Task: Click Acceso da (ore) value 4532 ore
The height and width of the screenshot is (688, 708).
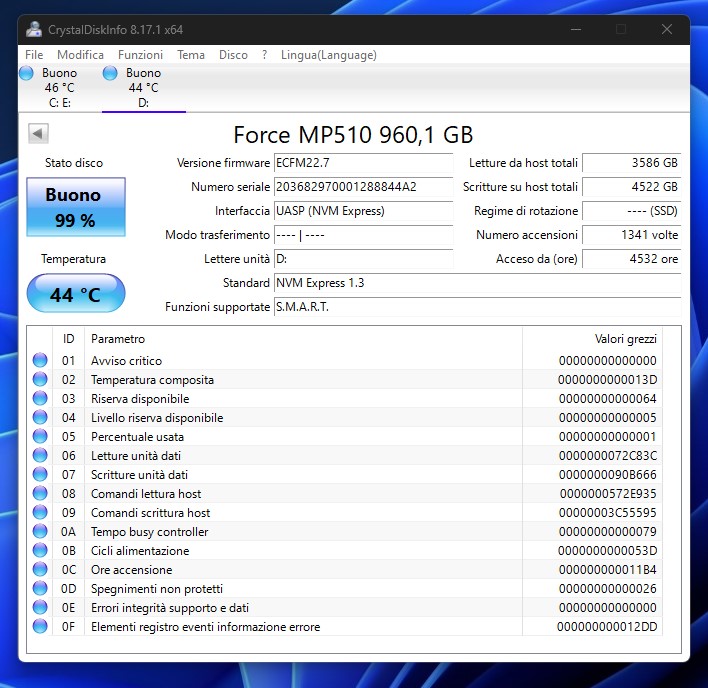Action: tap(631, 259)
